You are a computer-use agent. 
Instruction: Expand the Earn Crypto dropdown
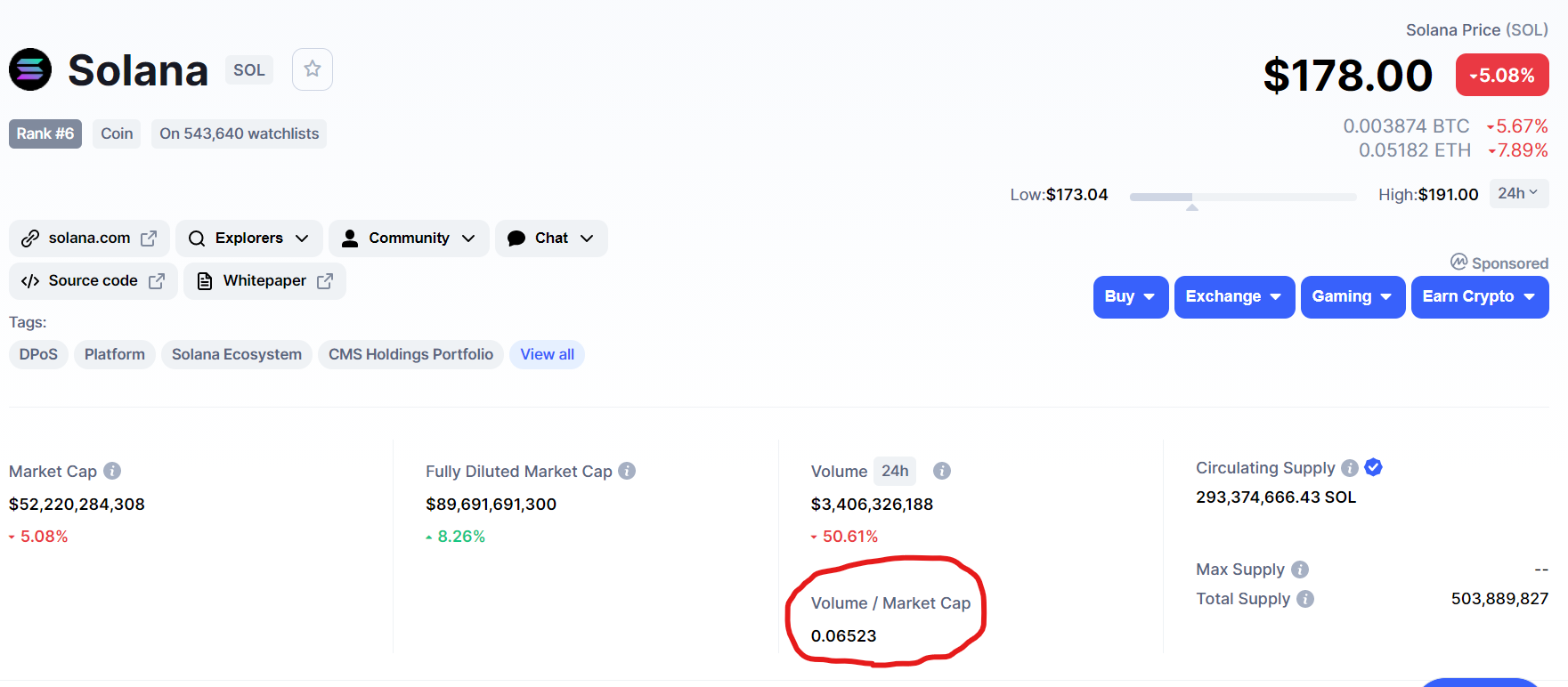point(1480,297)
